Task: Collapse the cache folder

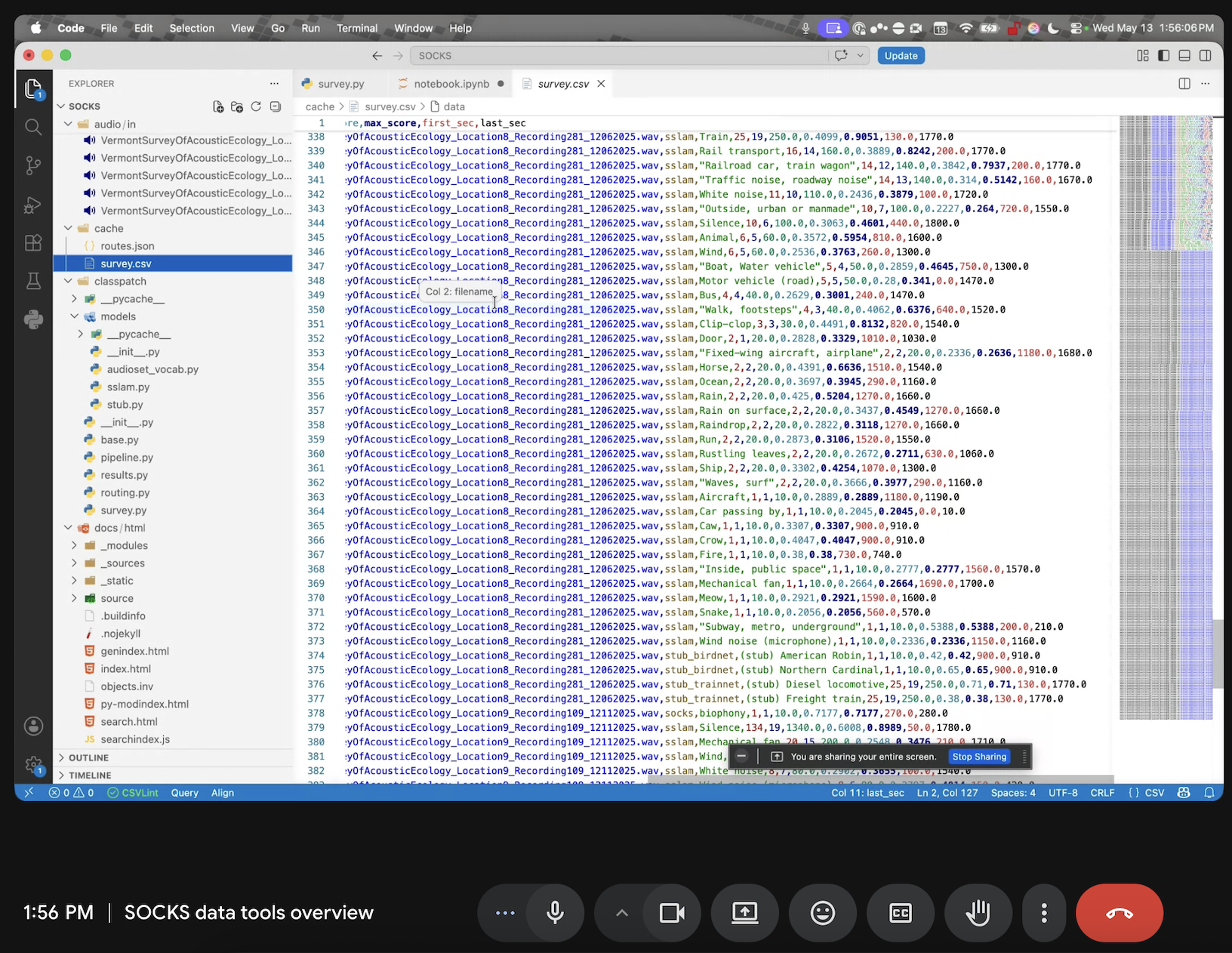Action: click(69, 228)
